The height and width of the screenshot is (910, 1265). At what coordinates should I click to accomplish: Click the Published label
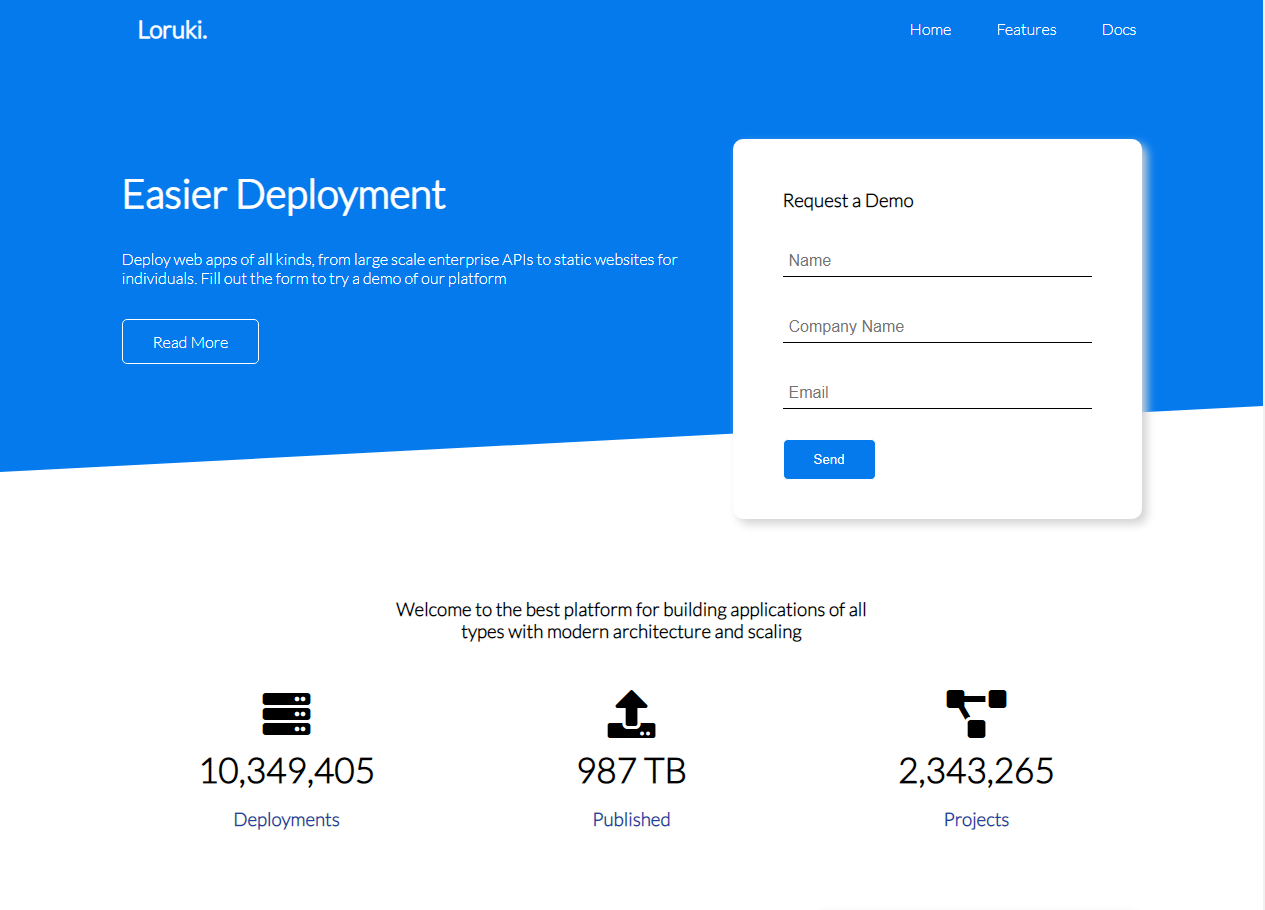631,820
